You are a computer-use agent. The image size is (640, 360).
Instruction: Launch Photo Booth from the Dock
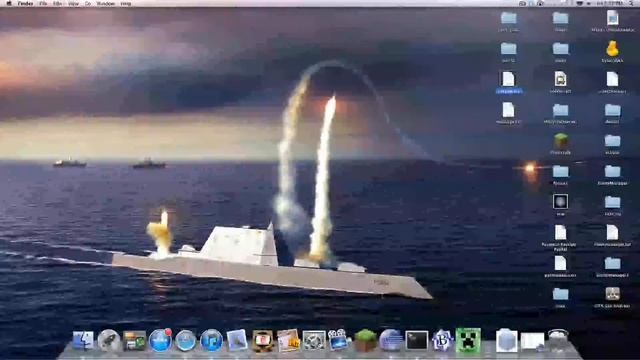tap(262, 341)
